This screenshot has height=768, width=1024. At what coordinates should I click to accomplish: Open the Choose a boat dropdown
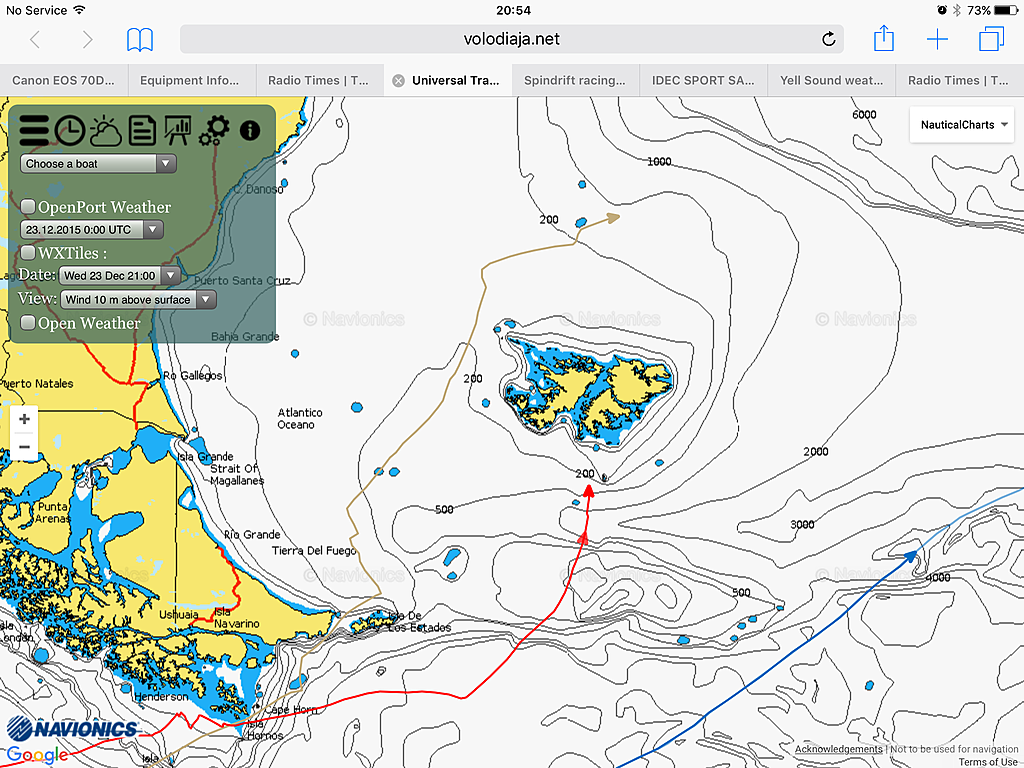click(99, 164)
